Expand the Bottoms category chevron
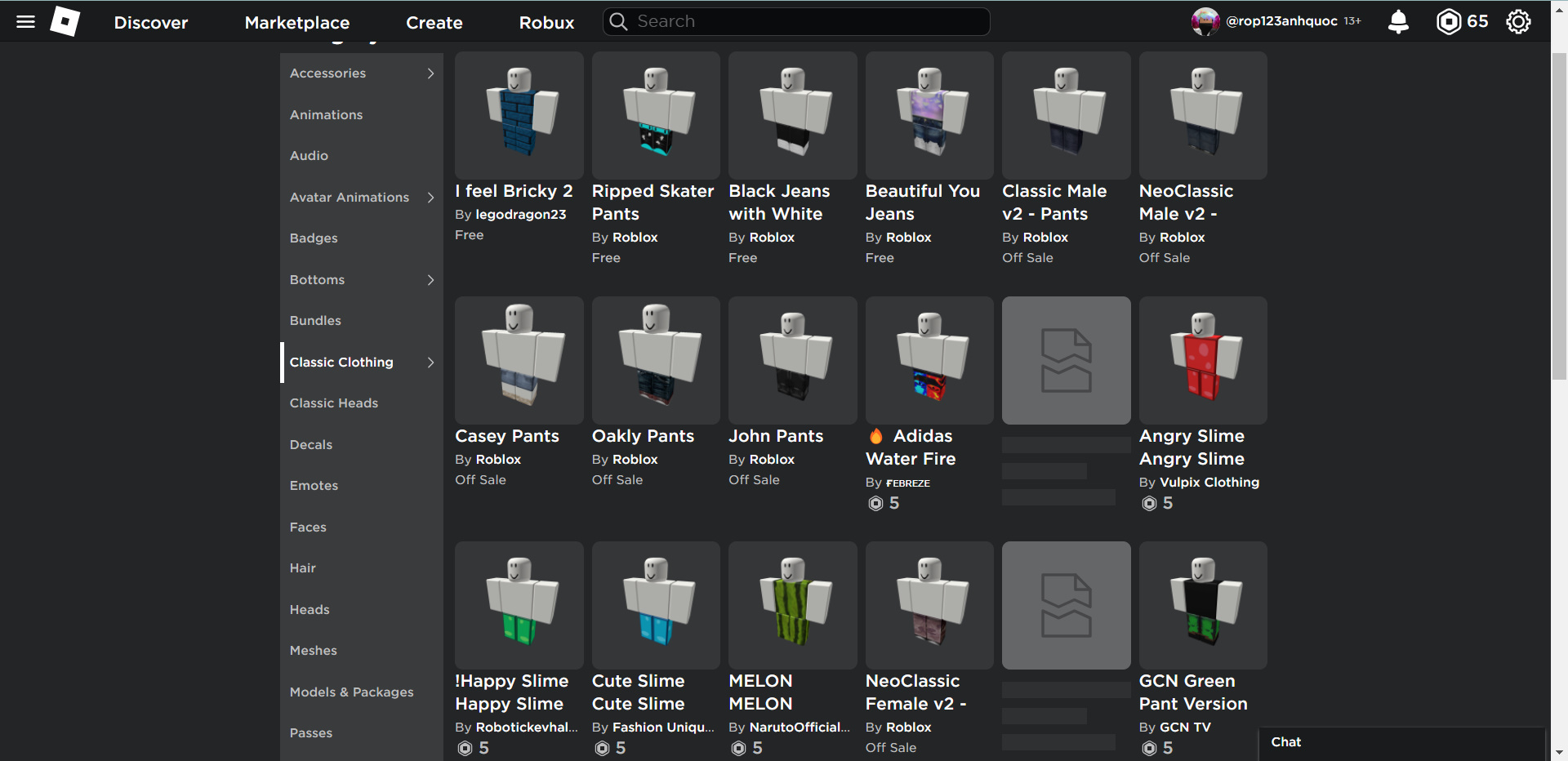Viewport: 1568px width, 761px height. pos(430,280)
